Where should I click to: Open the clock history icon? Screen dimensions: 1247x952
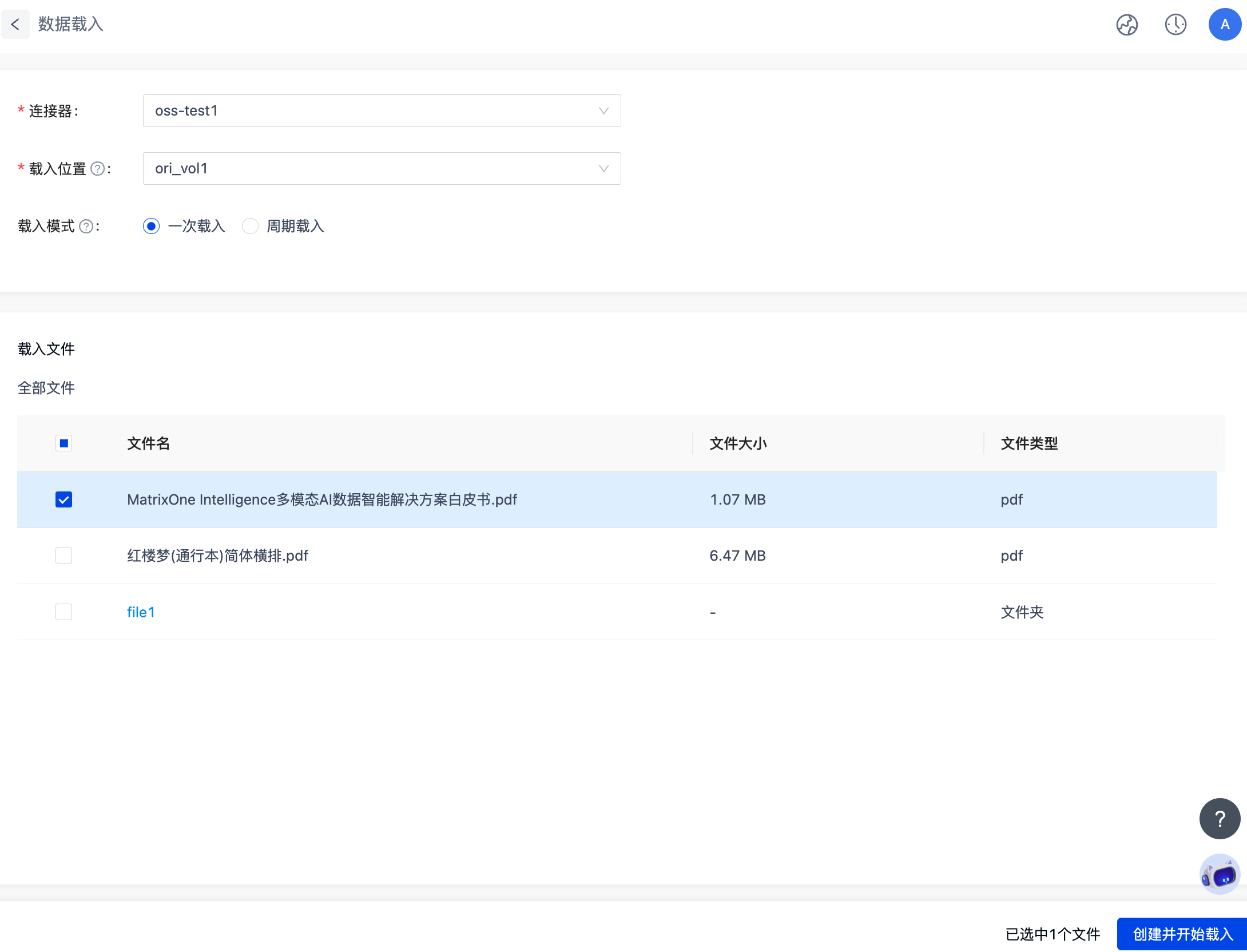point(1175,25)
